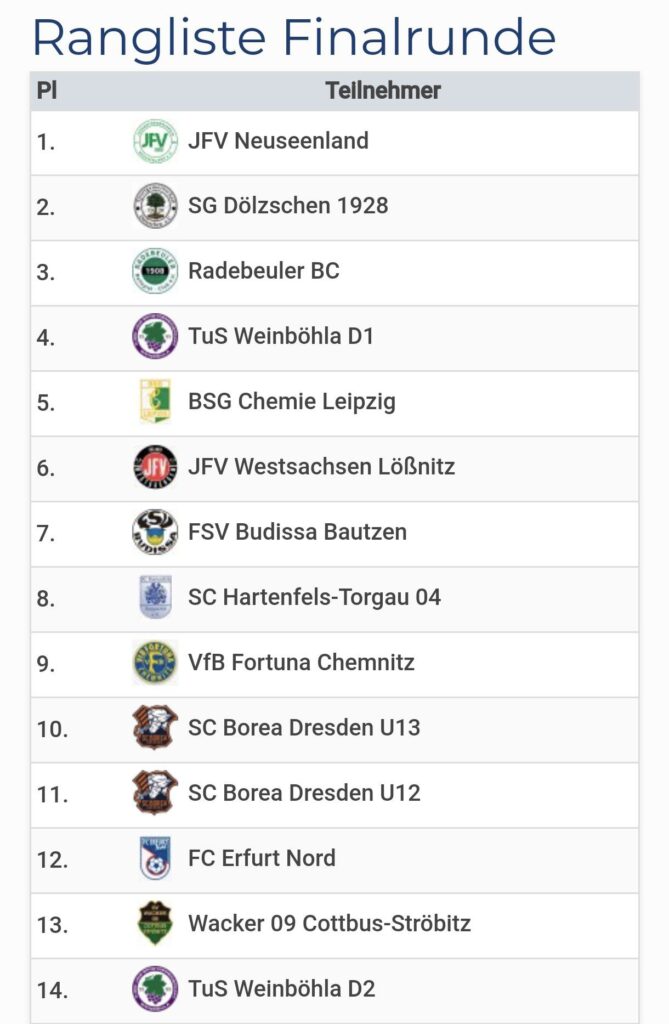The image size is (669, 1024).
Task: Click the FC Erfurt Nord crest
Action: coord(155,858)
